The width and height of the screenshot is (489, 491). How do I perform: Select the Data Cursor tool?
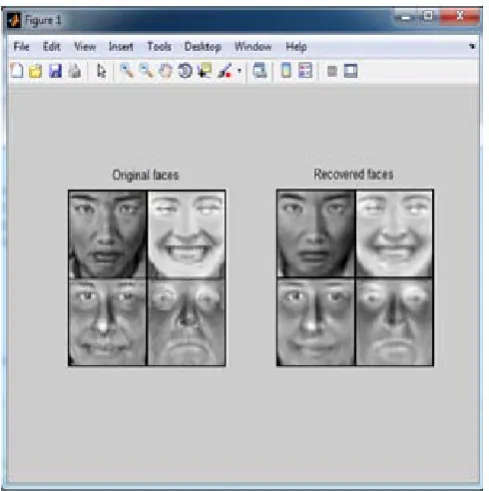(204, 71)
